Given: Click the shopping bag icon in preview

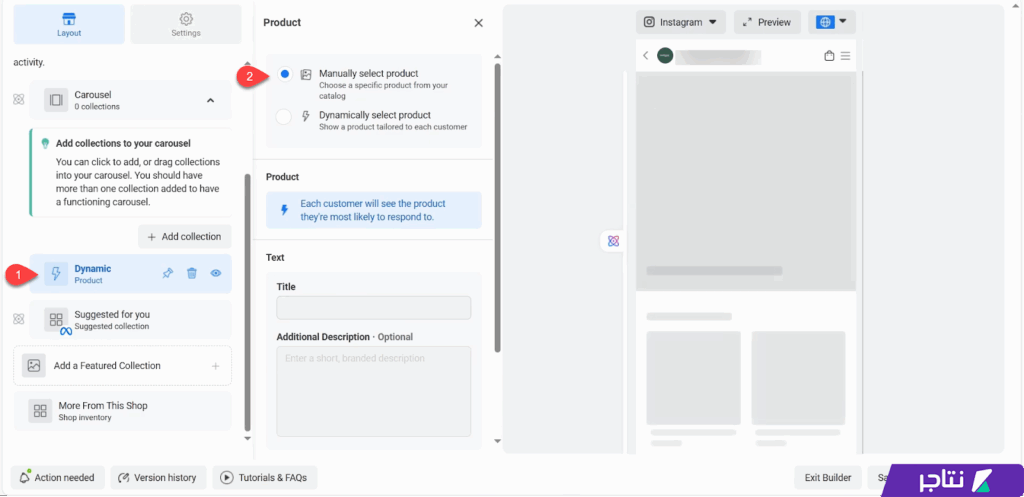Looking at the screenshot, I should 829,56.
